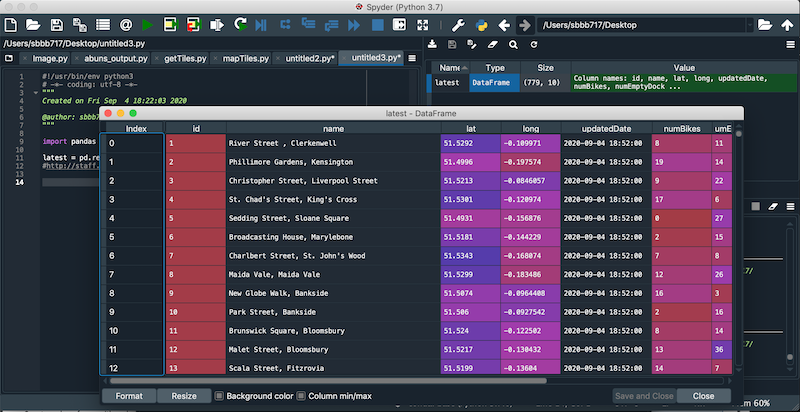Screen dimensions: 800x412
Task: Click the debug step over icon
Action: pos(285,25)
